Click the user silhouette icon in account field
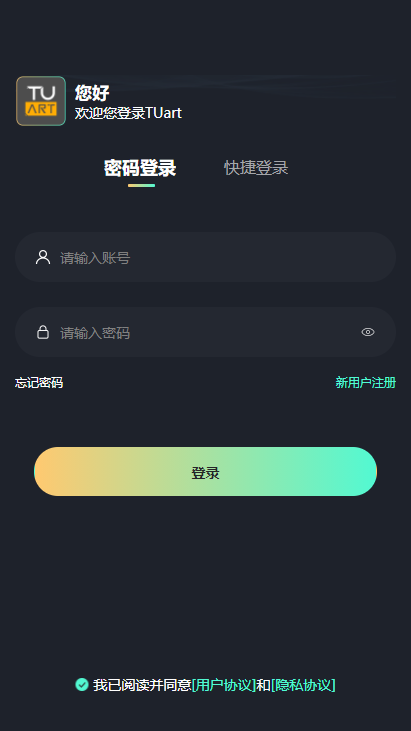The width and height of the screenshot is (411, 731). click(x=43, y=257)
